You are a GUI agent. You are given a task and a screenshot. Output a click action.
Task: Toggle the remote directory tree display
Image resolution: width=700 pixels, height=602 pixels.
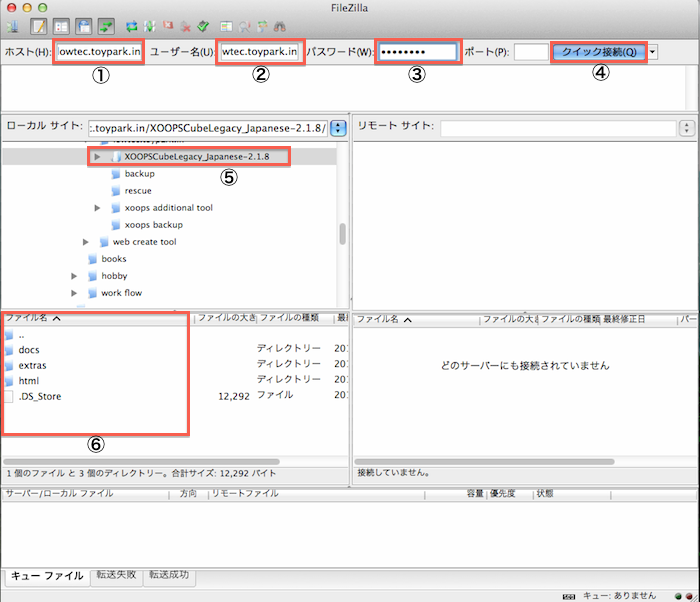83,27
